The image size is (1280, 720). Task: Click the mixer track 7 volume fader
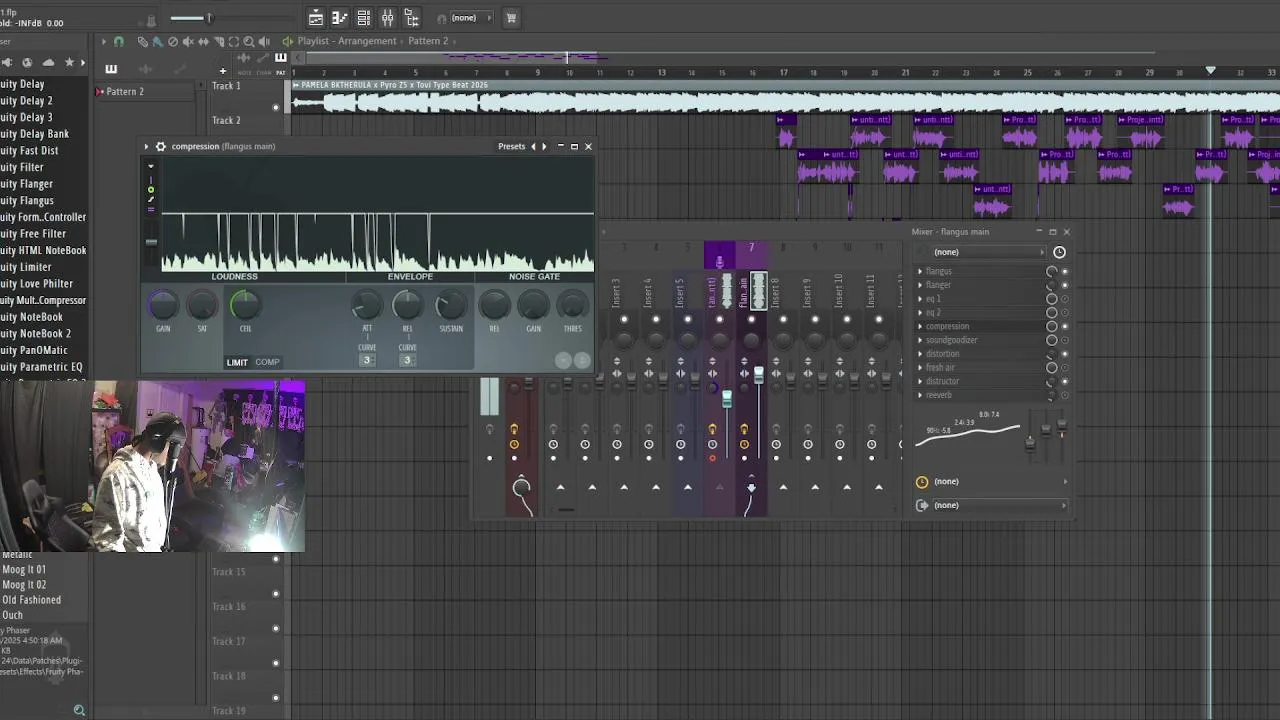click(x=759, y=375)
